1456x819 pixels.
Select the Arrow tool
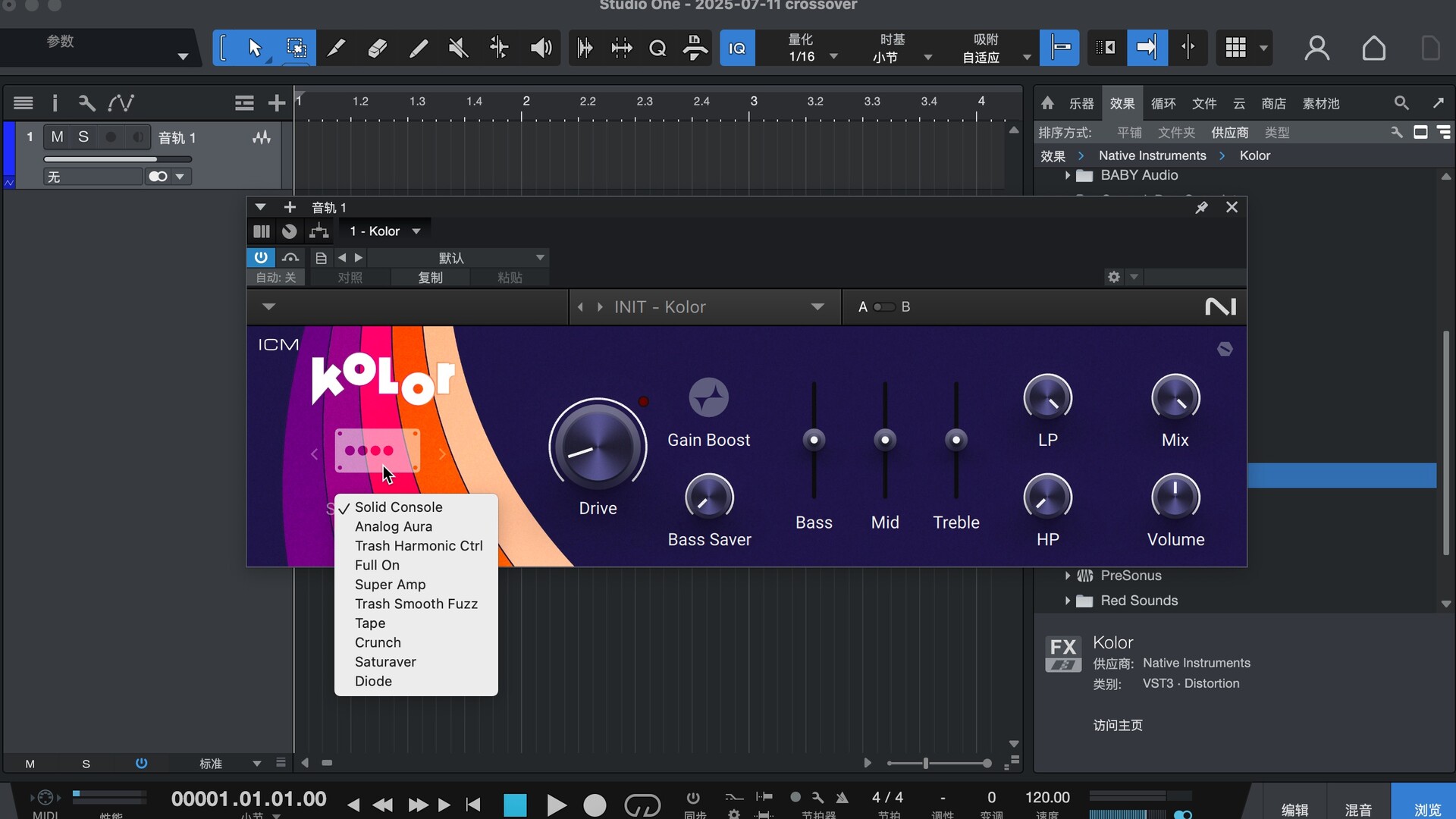(255, 49)
